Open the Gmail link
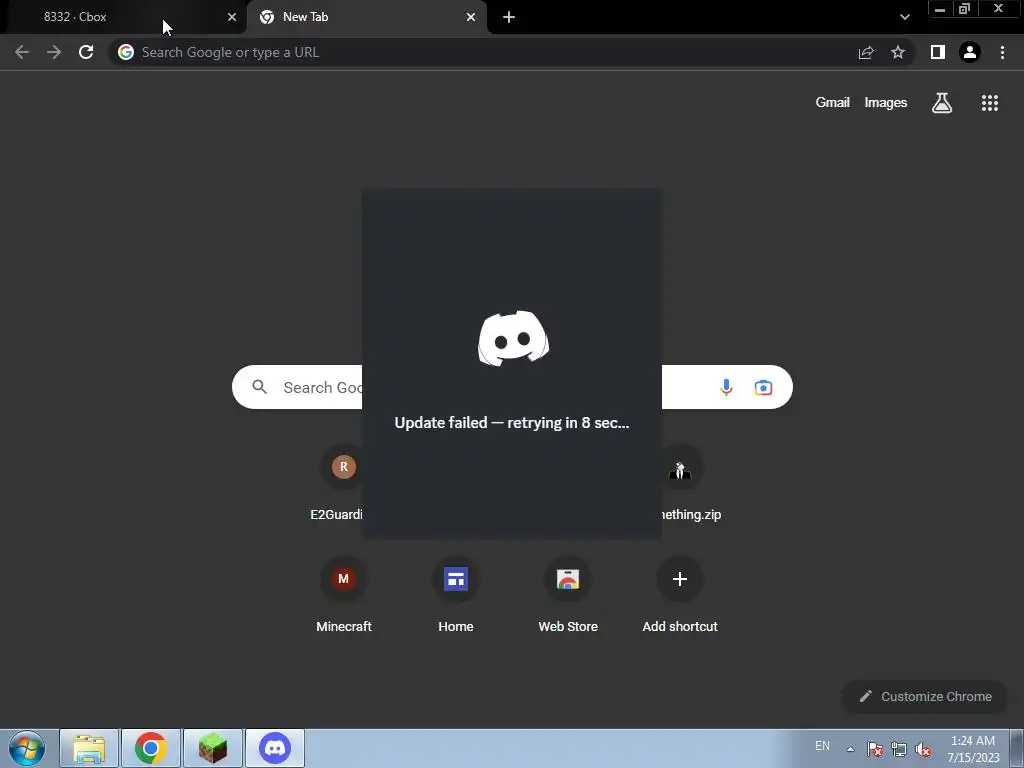 [x=833, y=103]
